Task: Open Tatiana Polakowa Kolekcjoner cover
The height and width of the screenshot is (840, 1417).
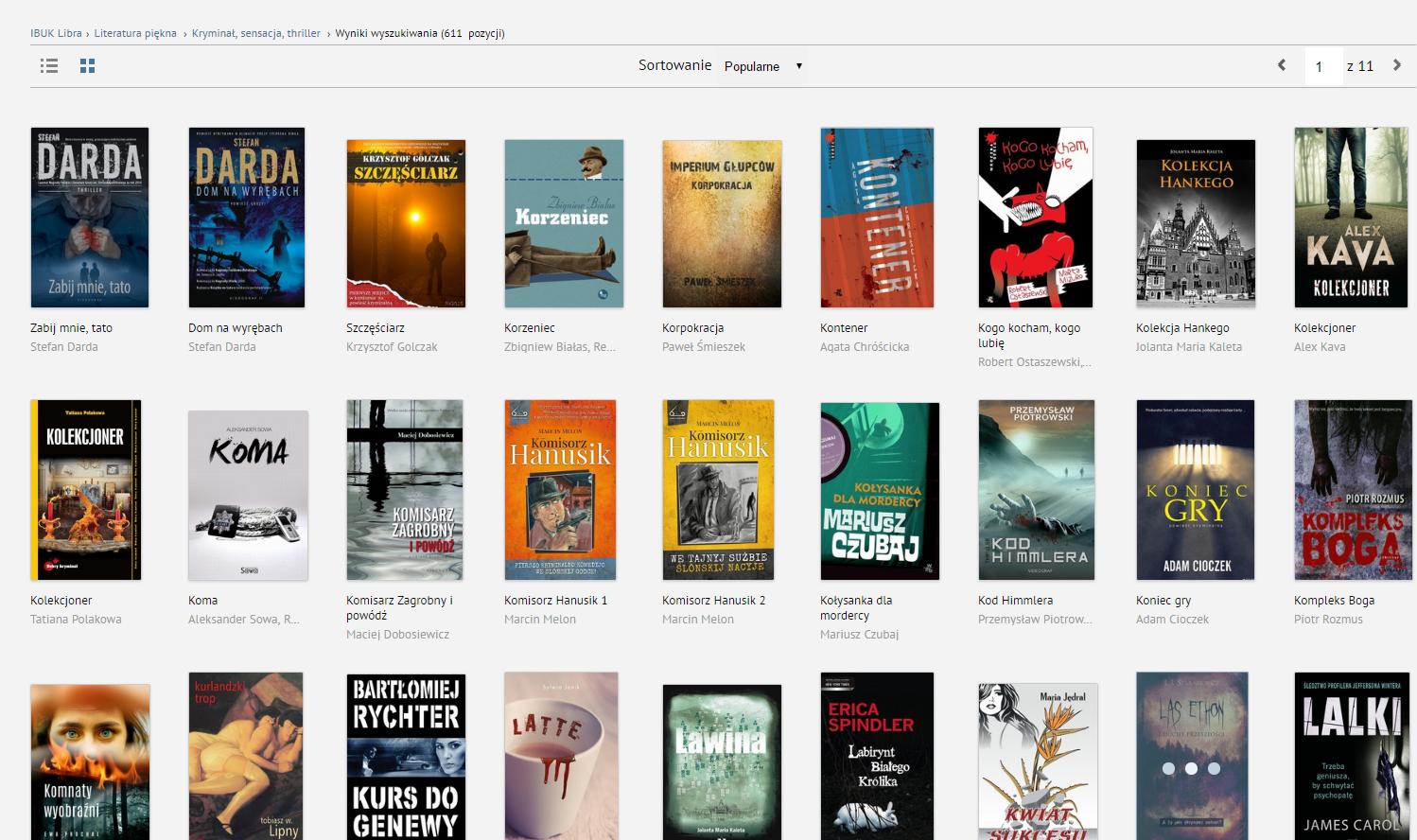Action: click(x=86, y=490)
